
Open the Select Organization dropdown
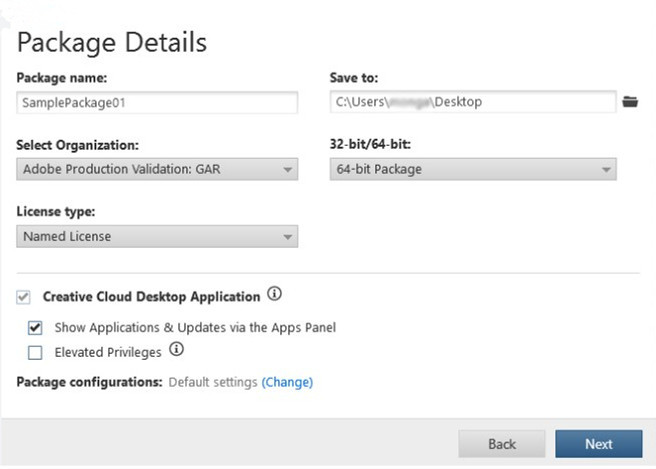coord(157,170)
